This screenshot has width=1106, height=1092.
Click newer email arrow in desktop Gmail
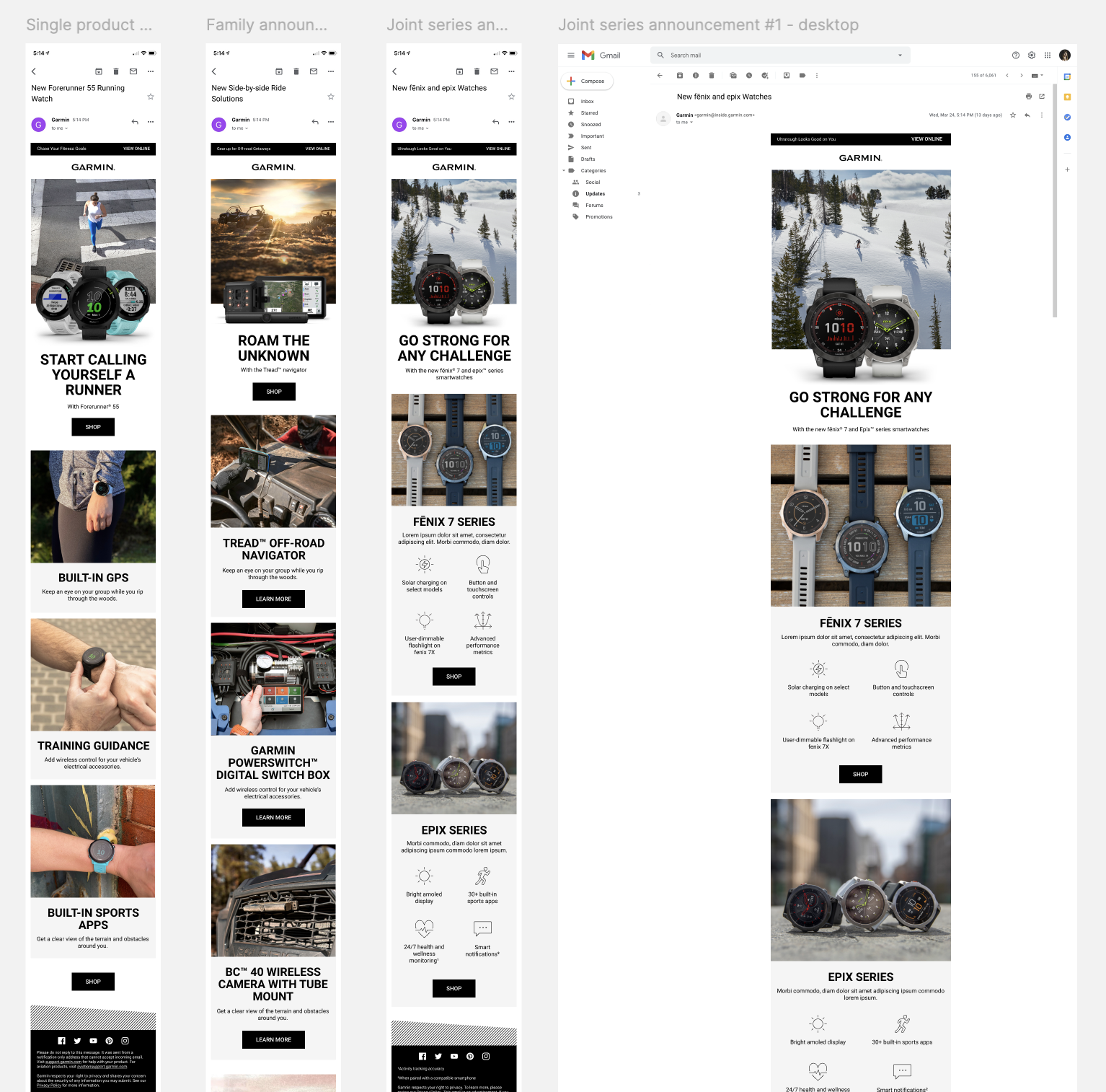[x=1007, y=75]
